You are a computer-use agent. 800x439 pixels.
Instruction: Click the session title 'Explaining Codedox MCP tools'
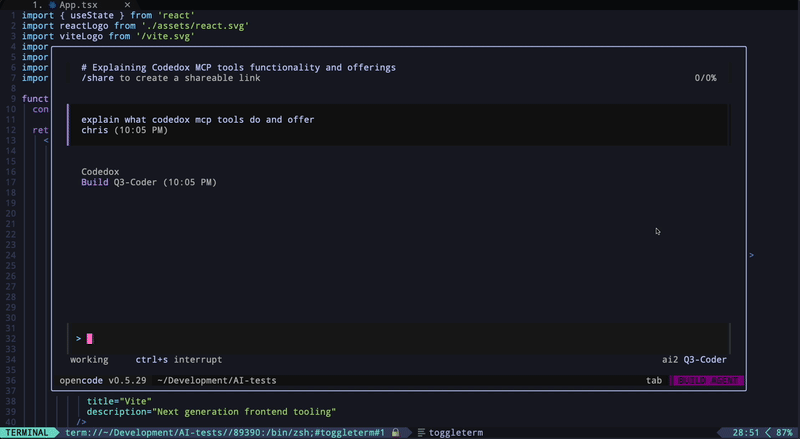tap(238, 67)
